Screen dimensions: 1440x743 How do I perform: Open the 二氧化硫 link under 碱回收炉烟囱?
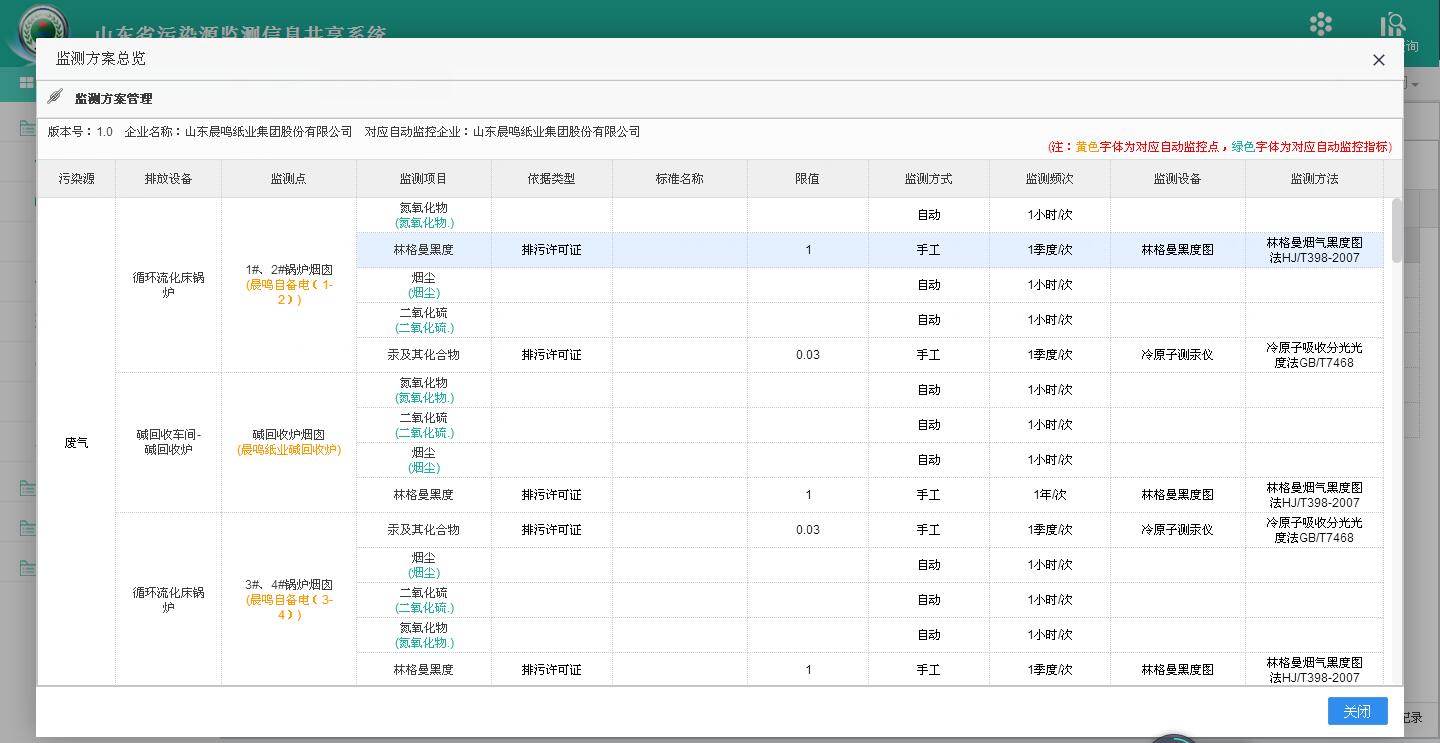pos(423,432)
